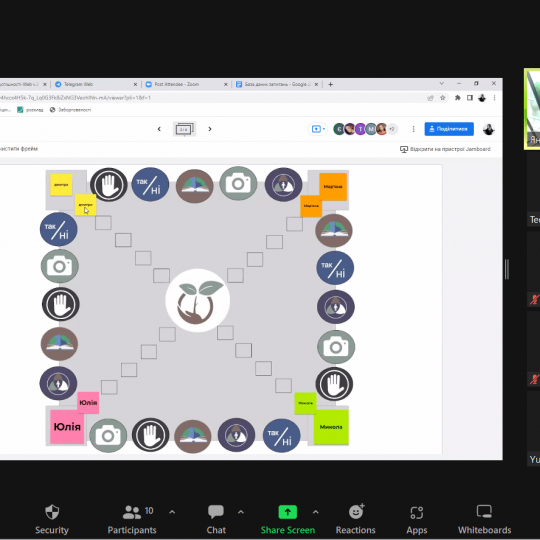Expand the Chat options caret
Screen dimensions: 540x540
coord(241,512)
